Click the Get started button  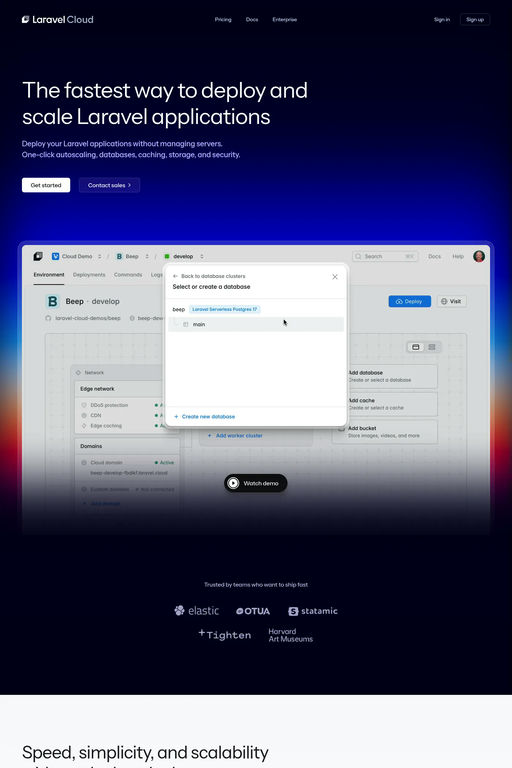coord(46,185)
